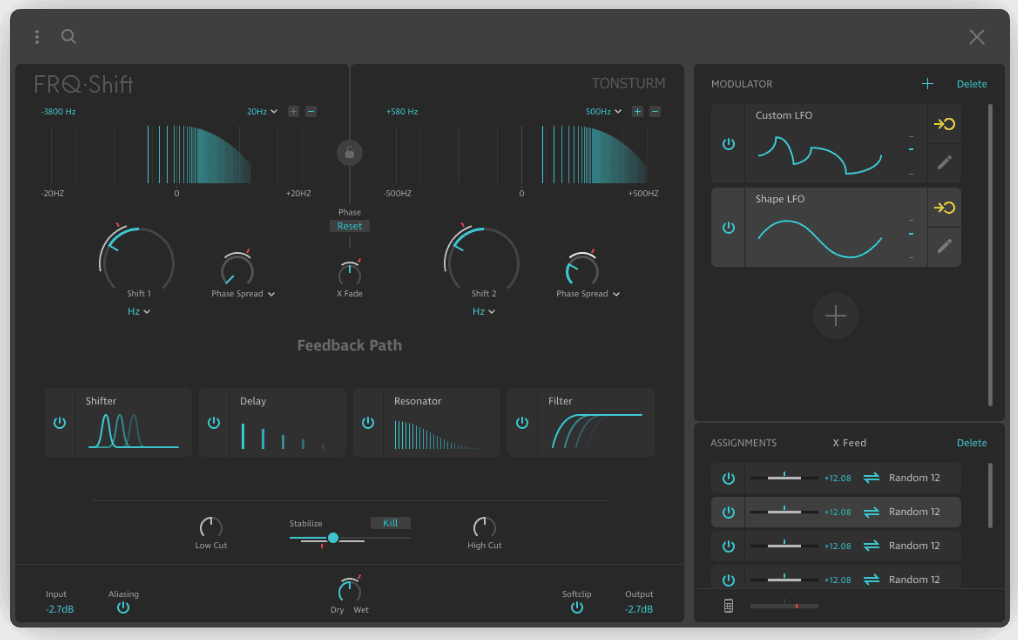
Task: Open the 500Hz range dropdown
Action: click(603, 112)
